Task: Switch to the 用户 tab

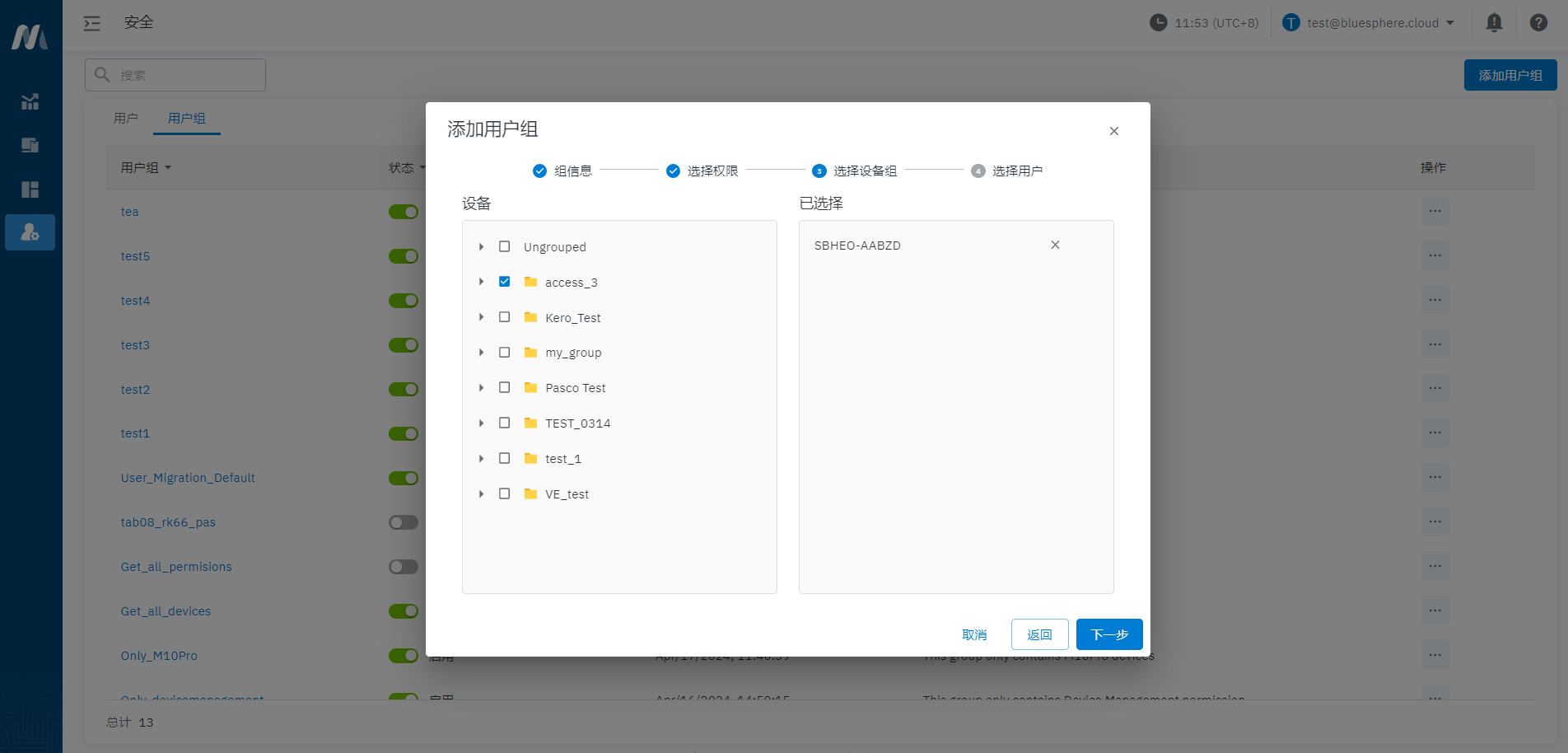Action: coord(125,118)
